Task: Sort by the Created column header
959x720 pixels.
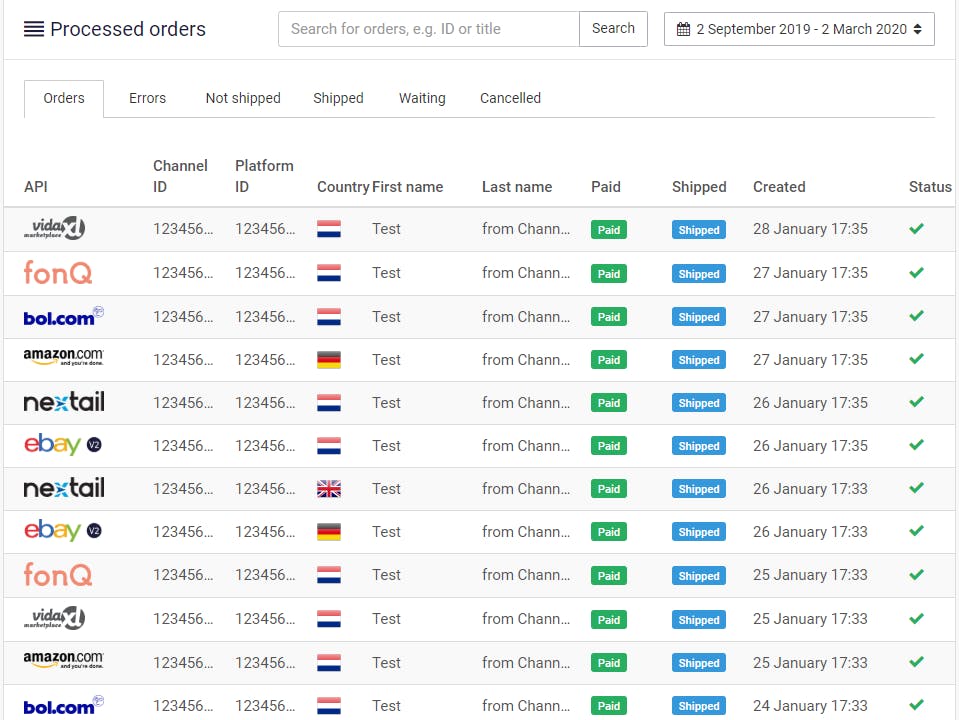Action: (778, 187)
